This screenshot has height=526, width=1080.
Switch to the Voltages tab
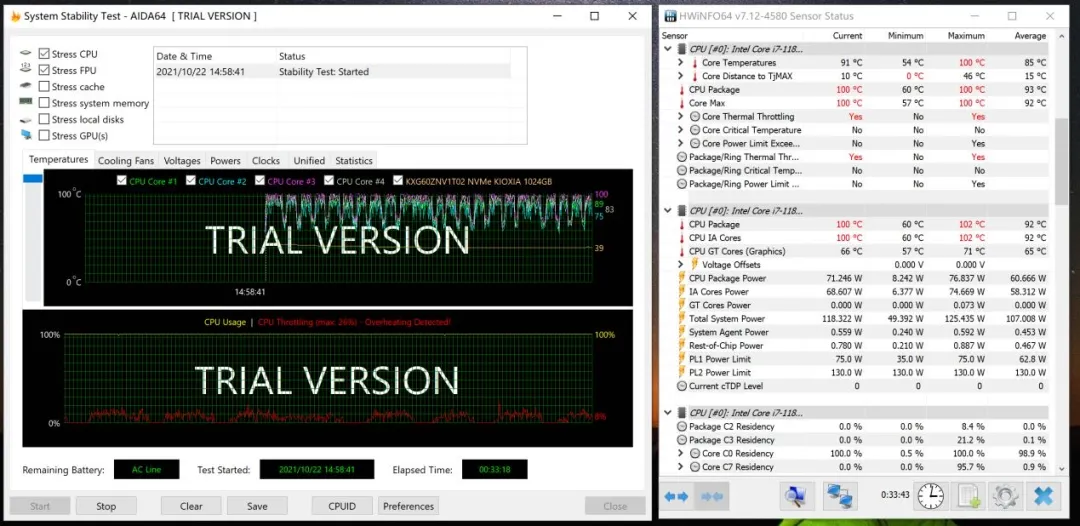[182, 160]
